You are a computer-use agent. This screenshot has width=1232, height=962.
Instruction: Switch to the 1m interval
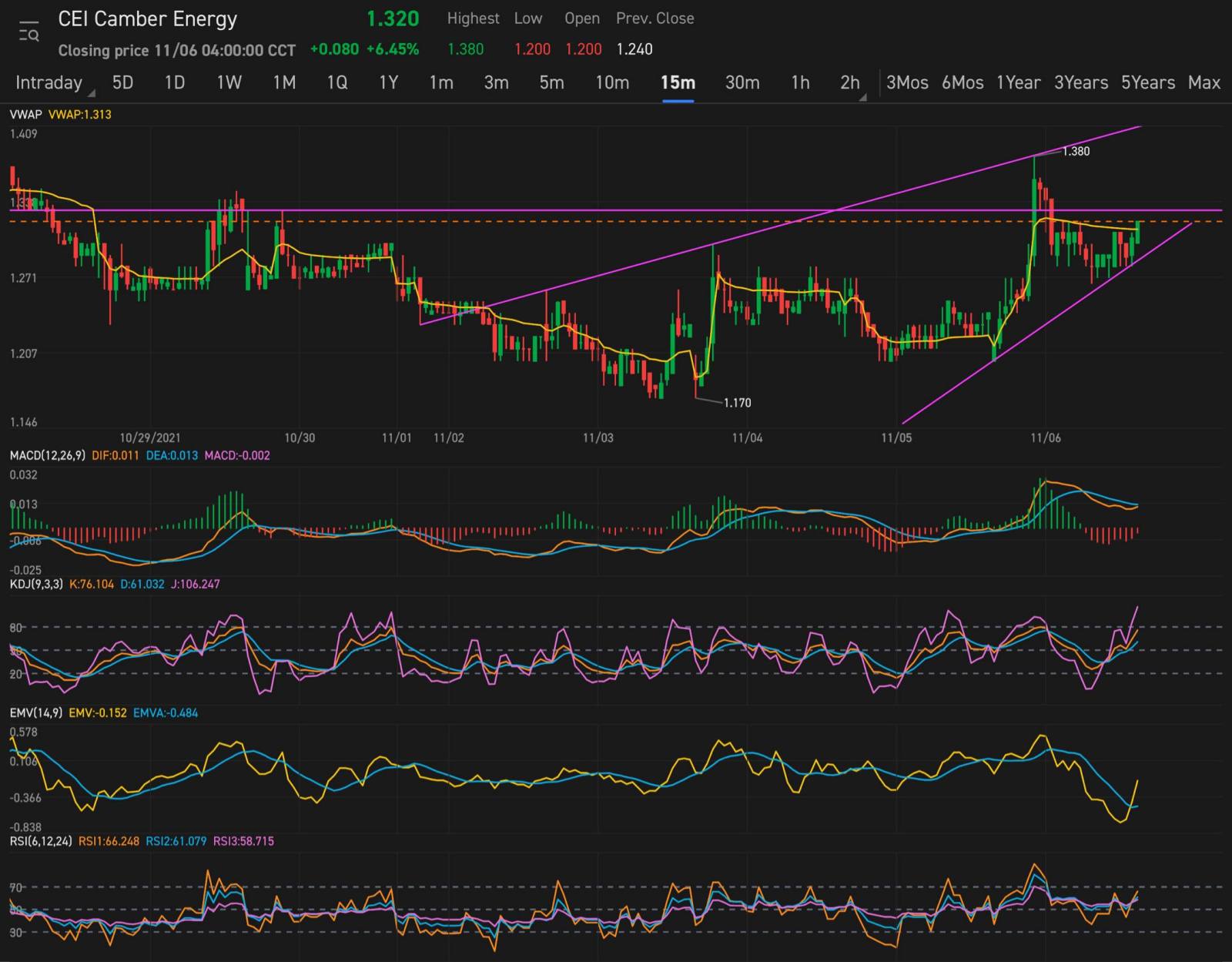[441, 82]
